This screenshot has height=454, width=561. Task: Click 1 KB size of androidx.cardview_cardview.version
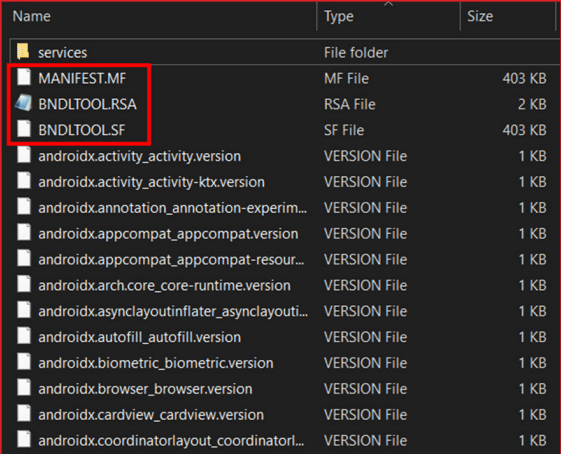(532, 415)
